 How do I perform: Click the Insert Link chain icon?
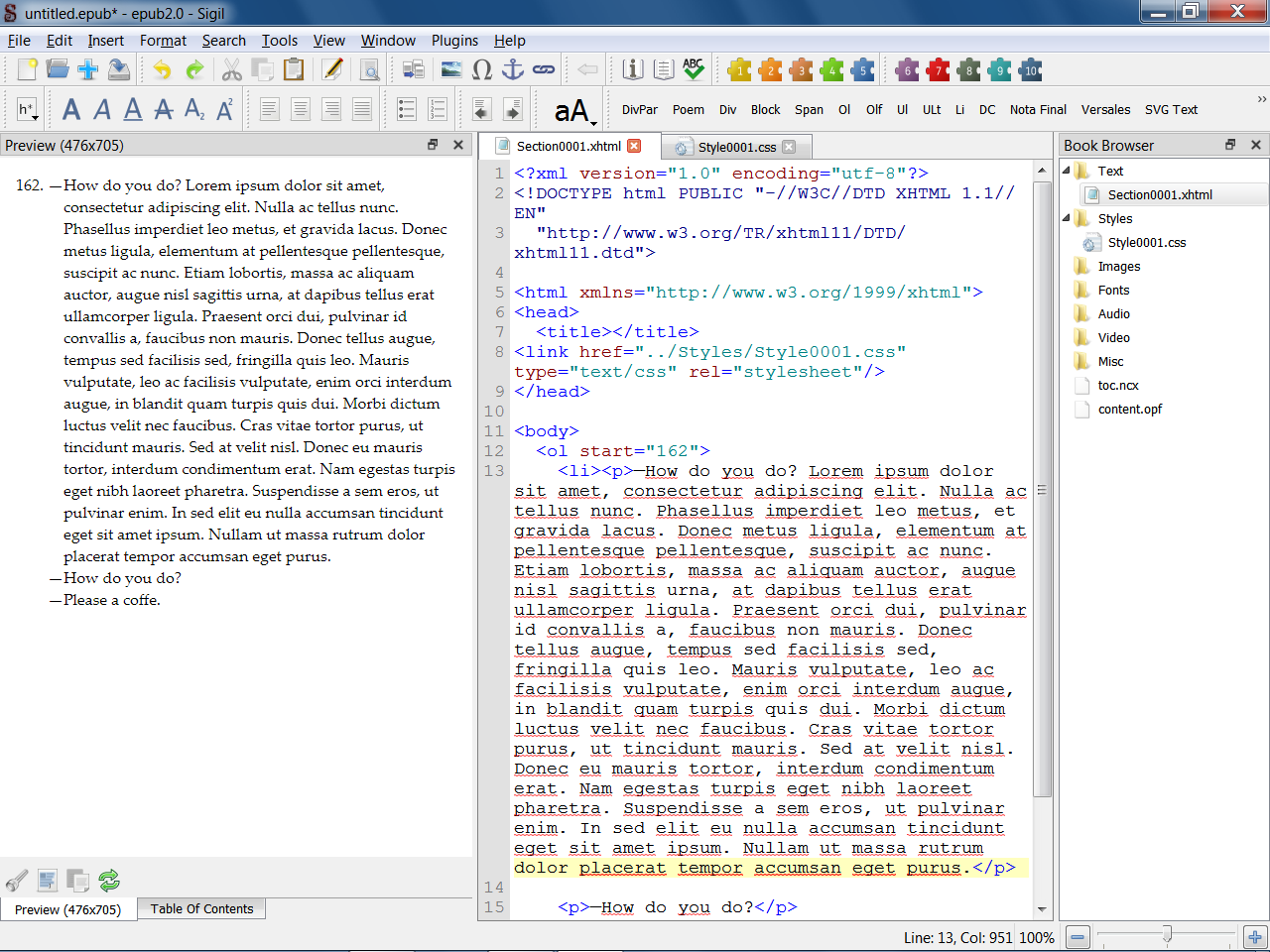pyautogui.click(x=544, y=69)
